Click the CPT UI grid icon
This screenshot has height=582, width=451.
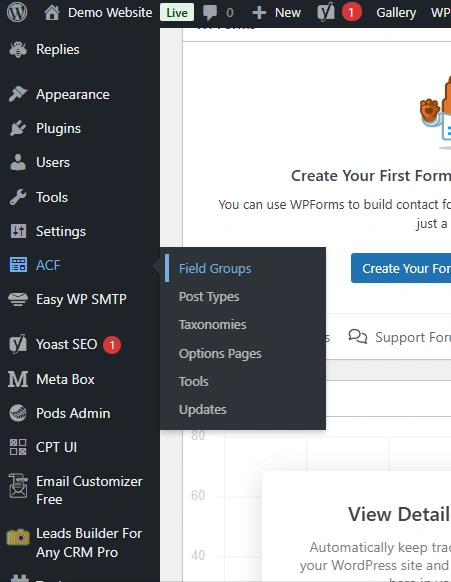point(18,447)
